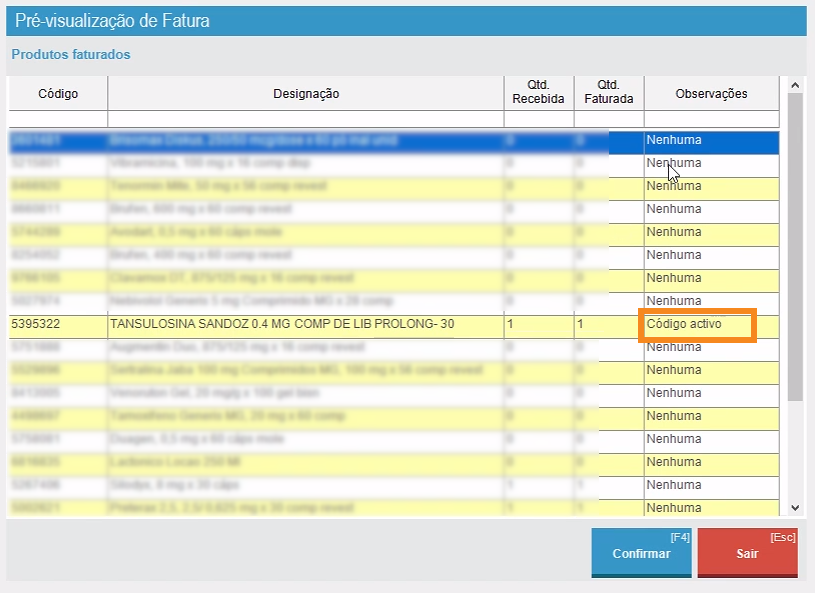Sort by the Observações column header
Viewport: 815px width, 593px height.
711,94
